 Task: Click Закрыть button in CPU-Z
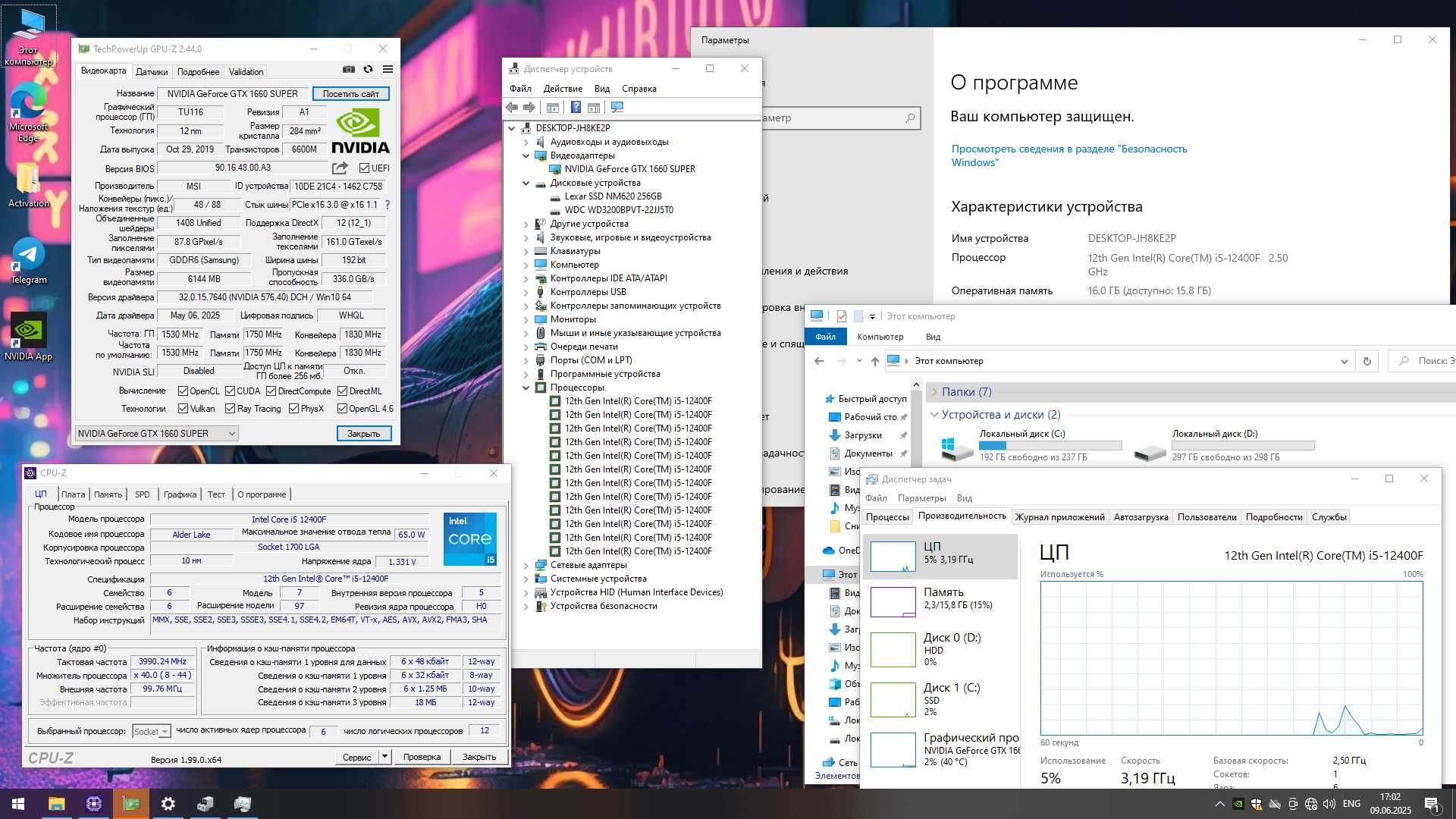479,757
